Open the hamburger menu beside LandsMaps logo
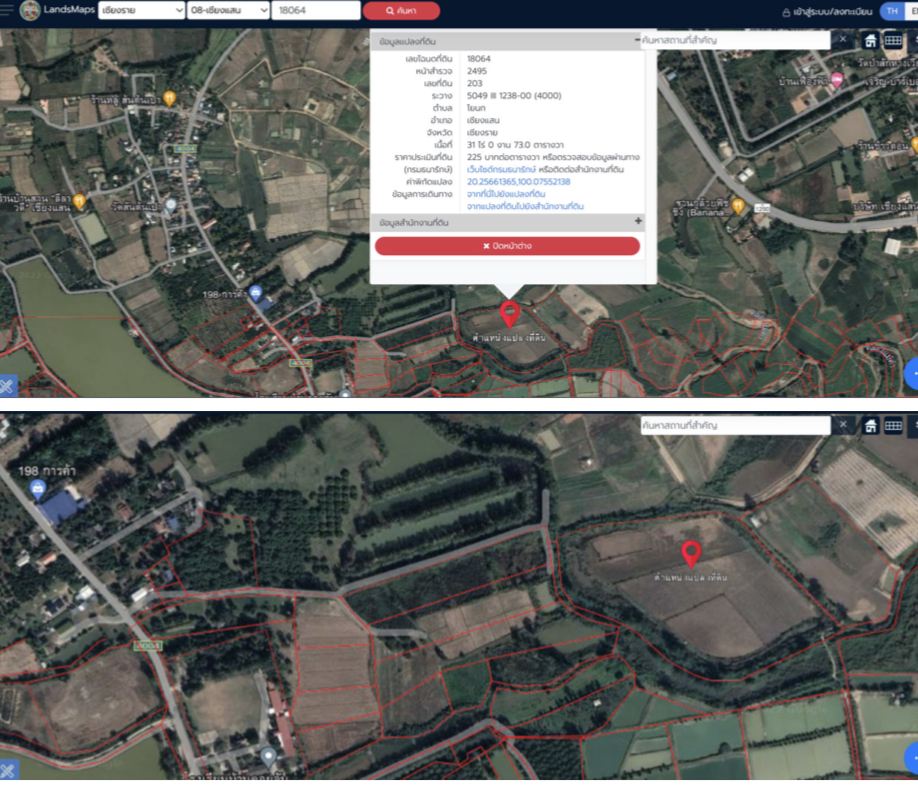The image size is (918, 789). (6, 11)
